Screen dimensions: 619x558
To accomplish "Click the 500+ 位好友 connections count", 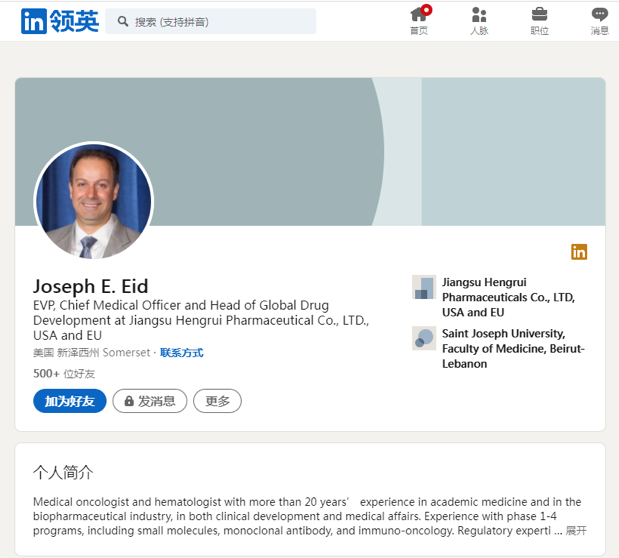I will click(64, 374).
